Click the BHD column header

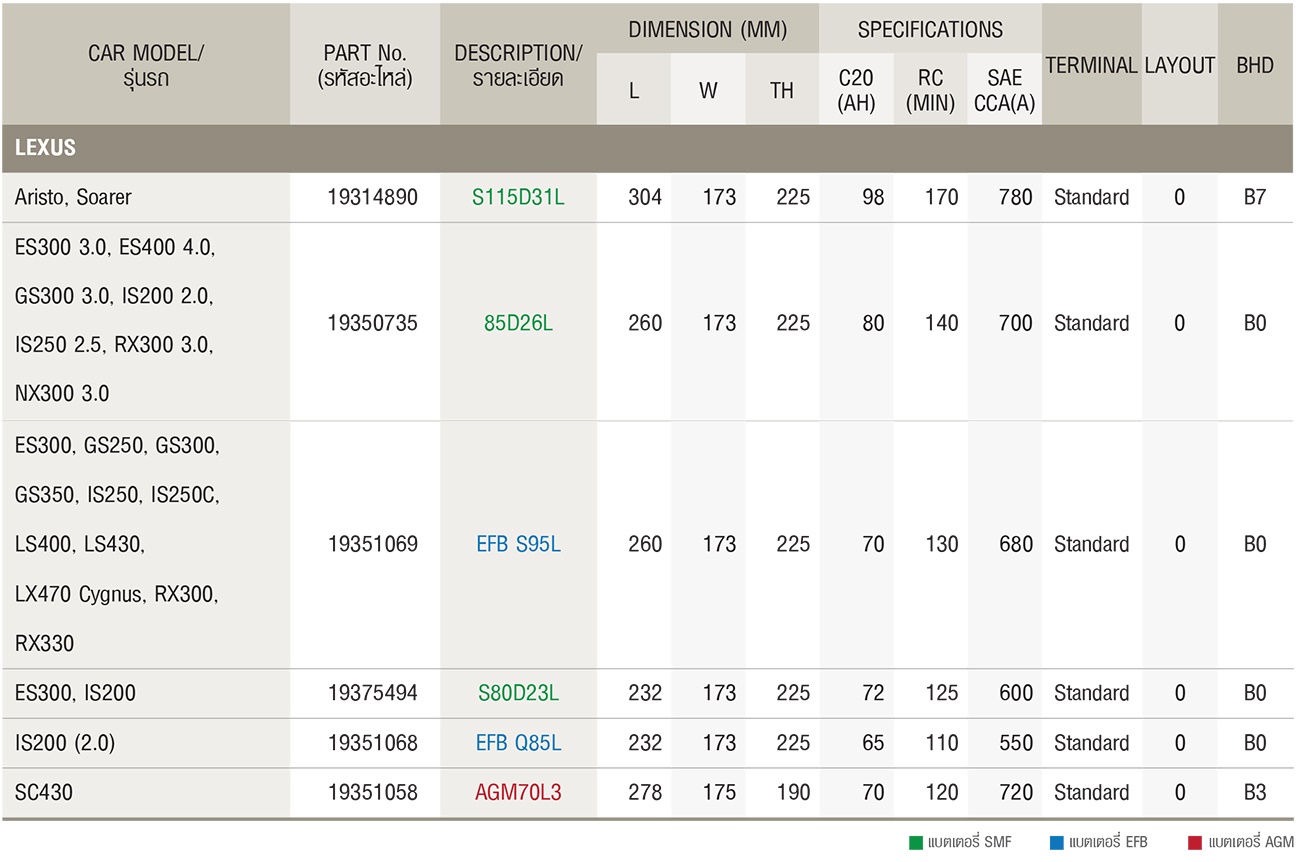click(x=1255, y=65)
